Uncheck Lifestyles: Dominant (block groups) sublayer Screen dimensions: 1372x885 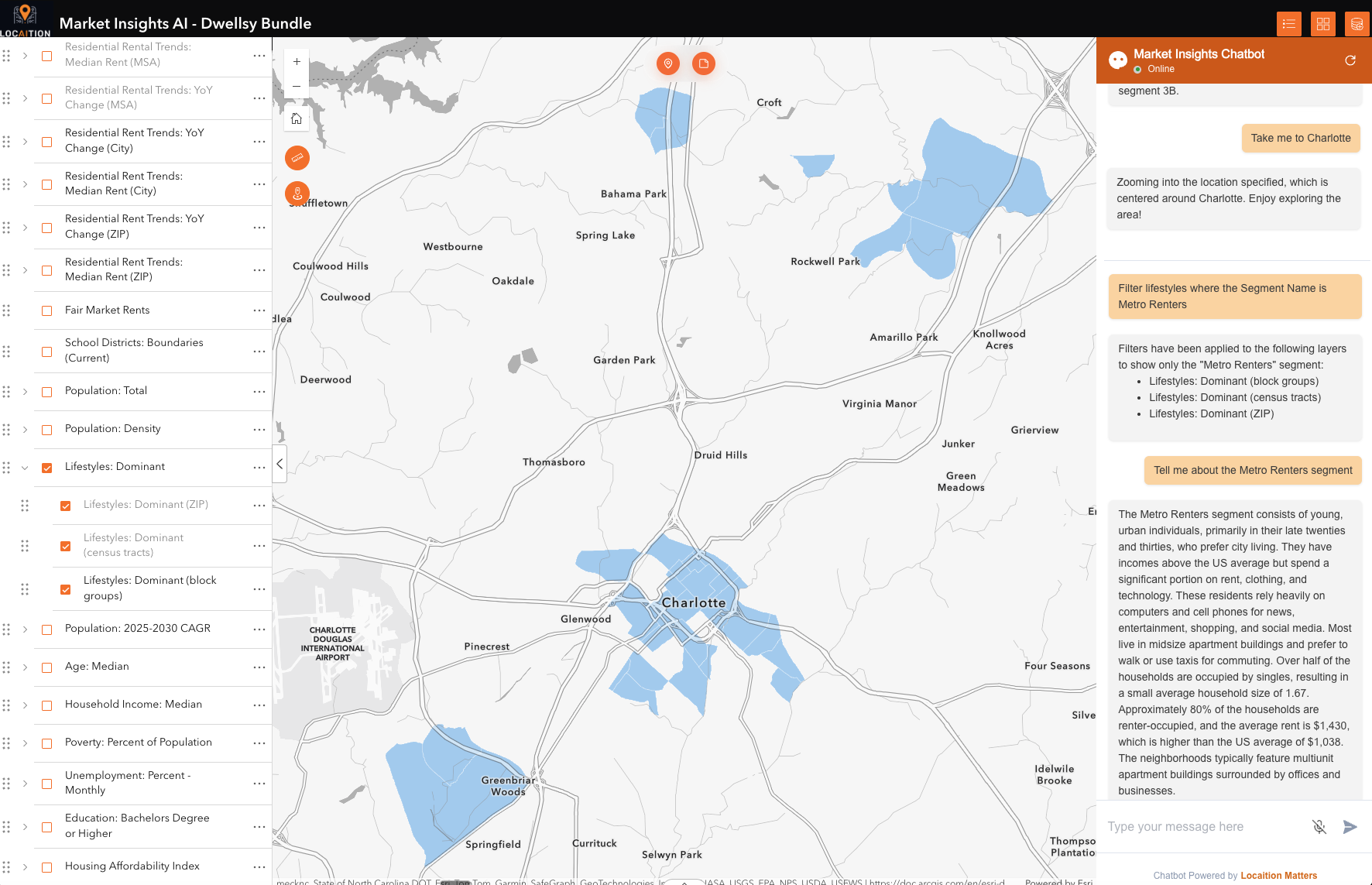point(66,589)
